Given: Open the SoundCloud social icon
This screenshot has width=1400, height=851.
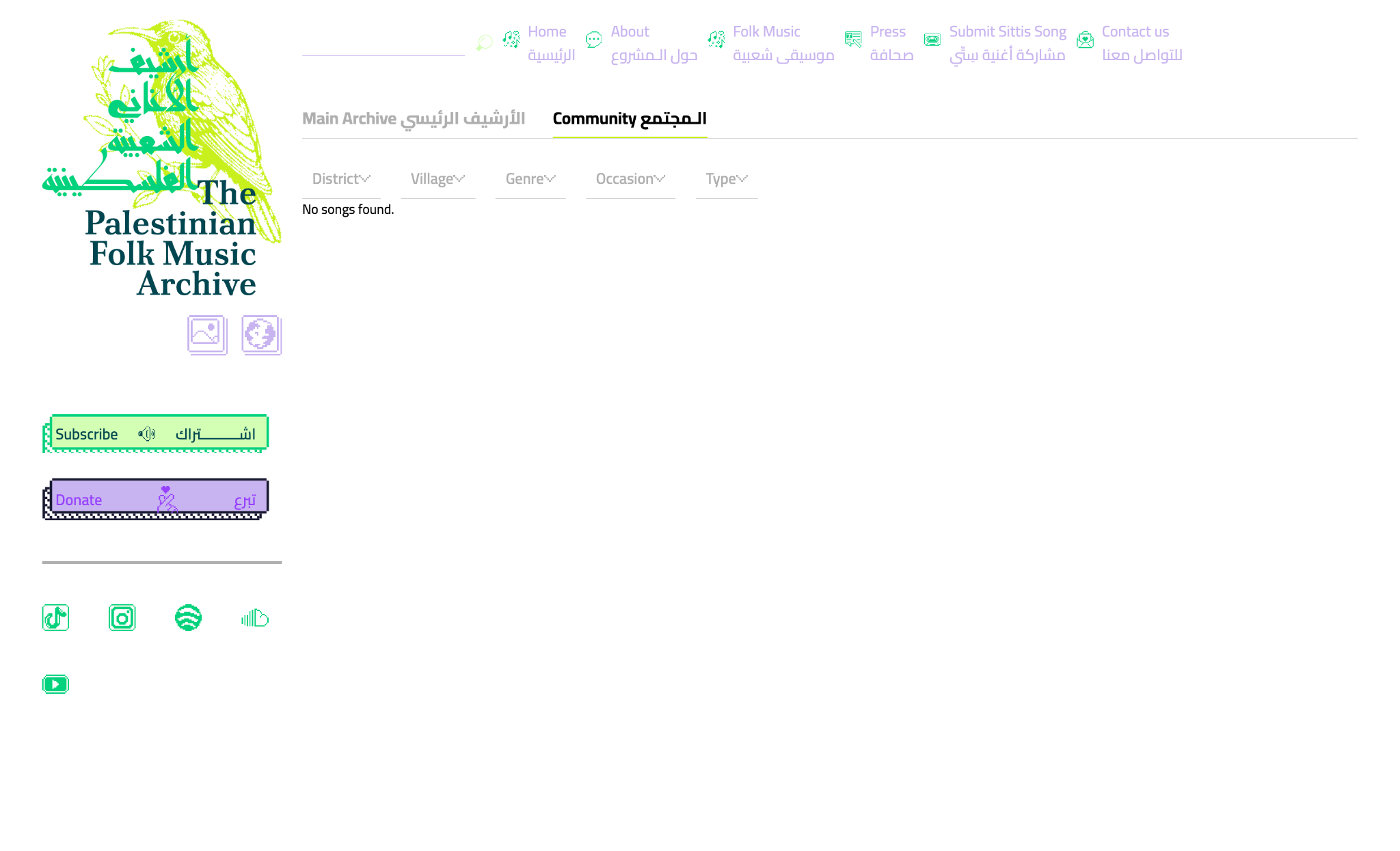Looking at the screenshot, I should [x=255, y=618].
